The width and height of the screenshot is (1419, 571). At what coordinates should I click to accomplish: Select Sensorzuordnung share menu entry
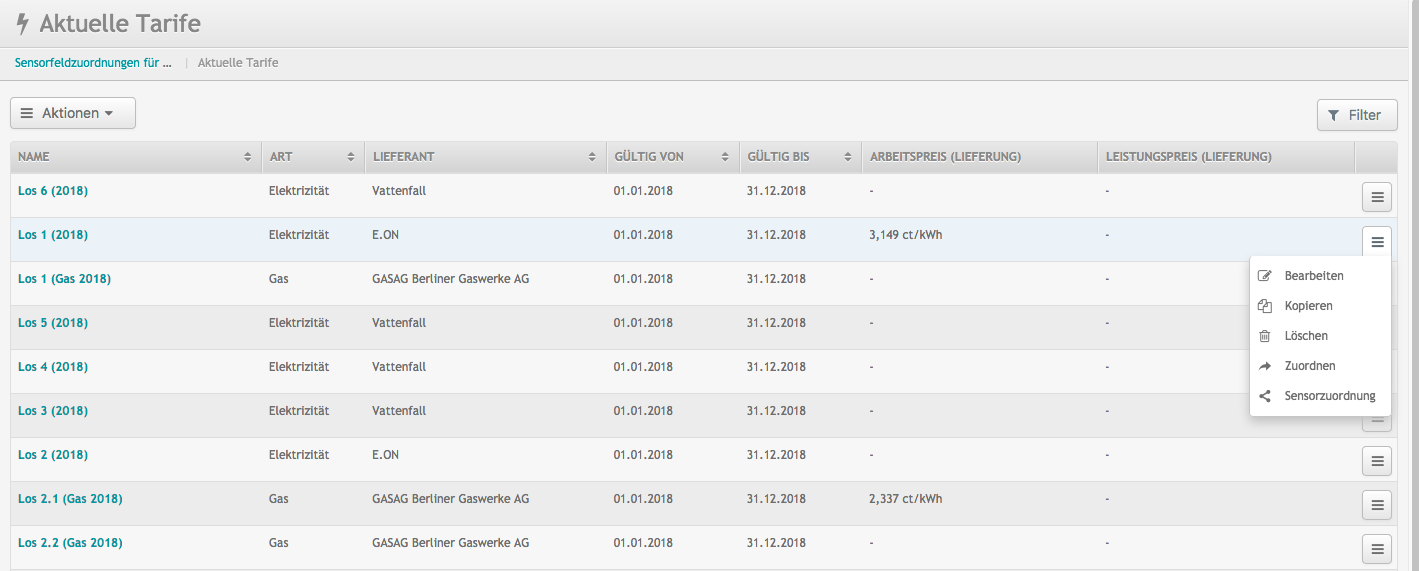pos(1329,396)
